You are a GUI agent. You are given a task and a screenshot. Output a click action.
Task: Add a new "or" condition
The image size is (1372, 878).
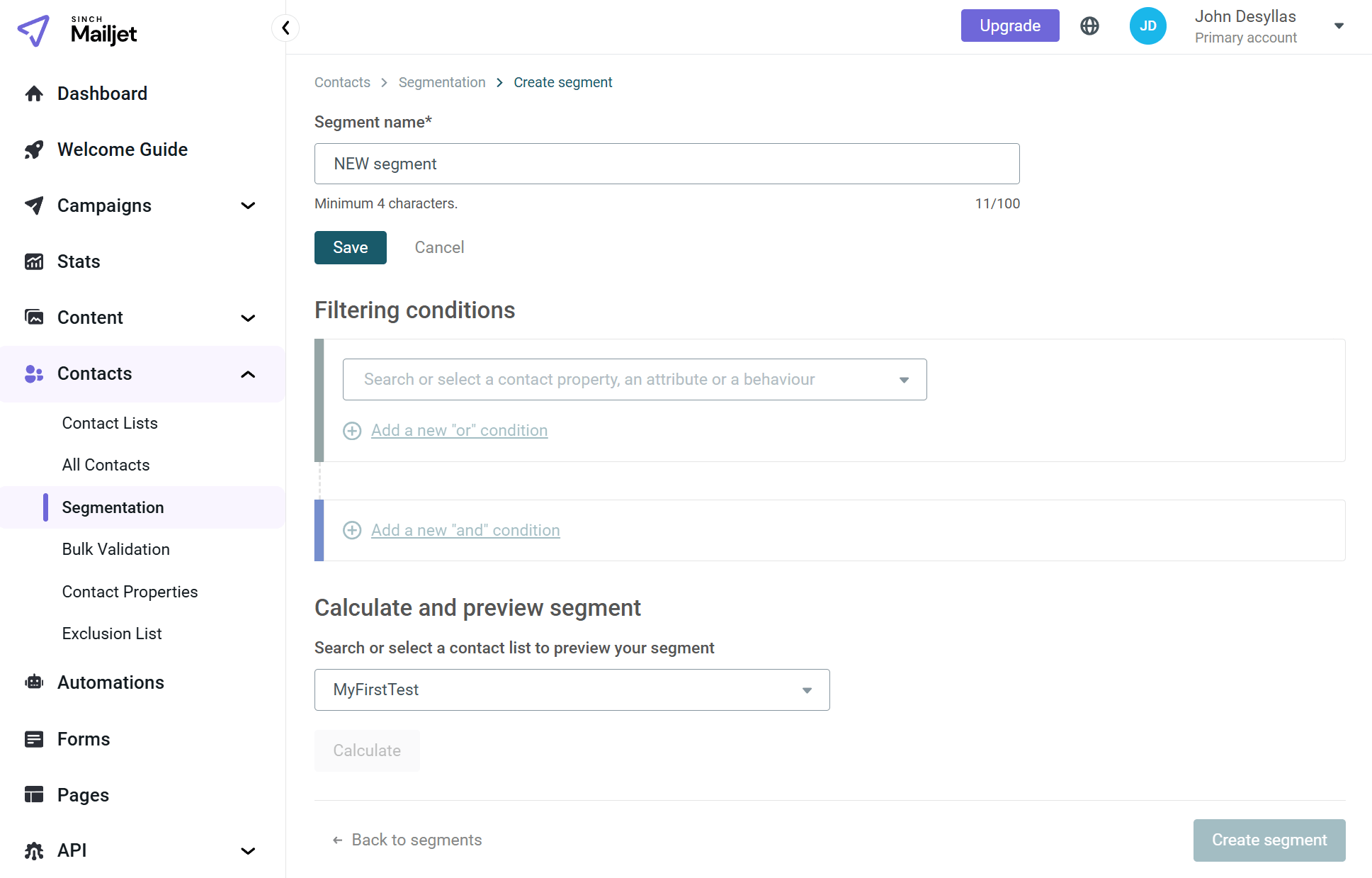pos(459,430)
